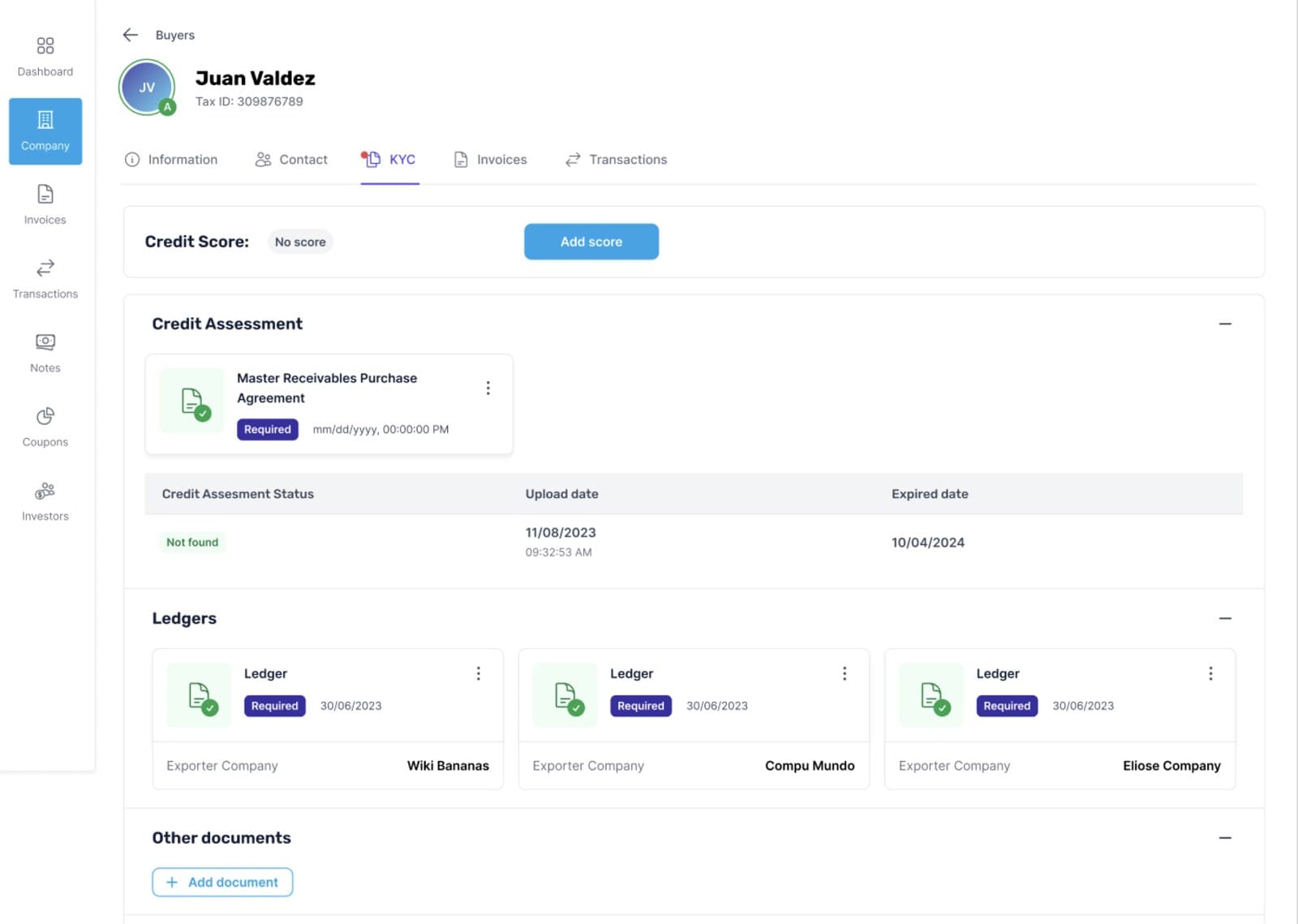
Task: Click the Master Receivables Agreement document icon
Action: click(x=192, y=402)
